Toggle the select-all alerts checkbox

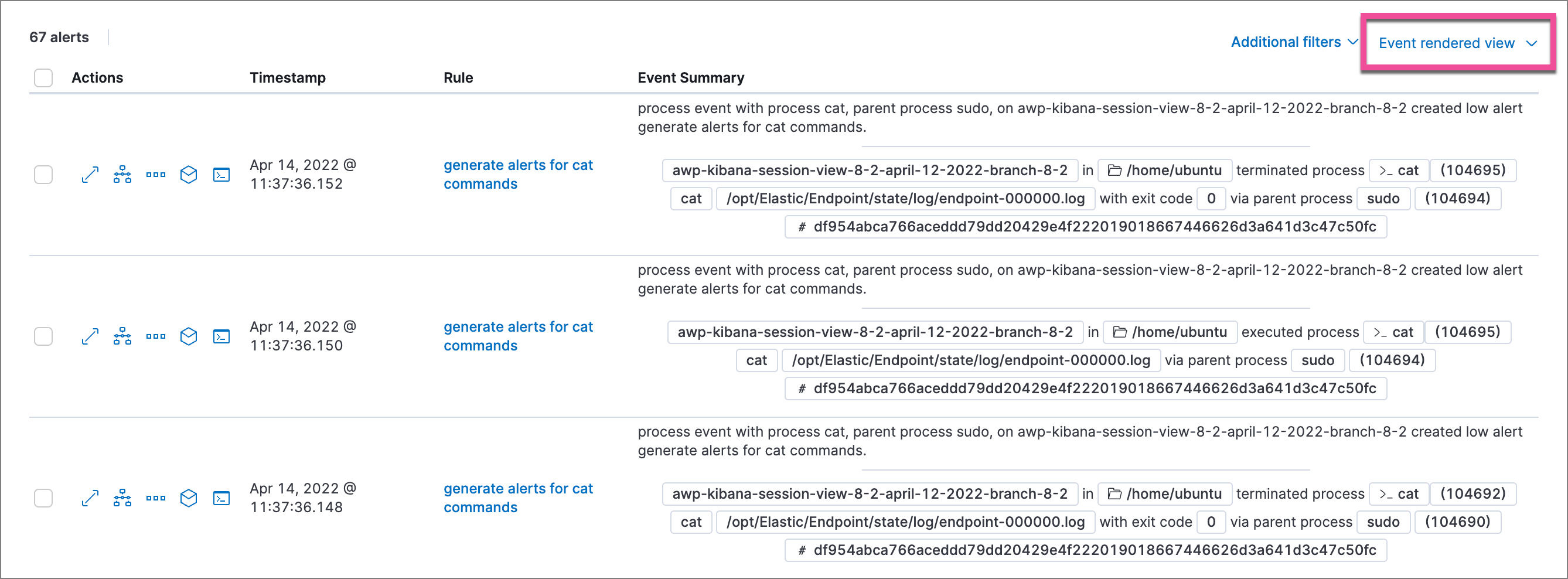click(43, 77)
